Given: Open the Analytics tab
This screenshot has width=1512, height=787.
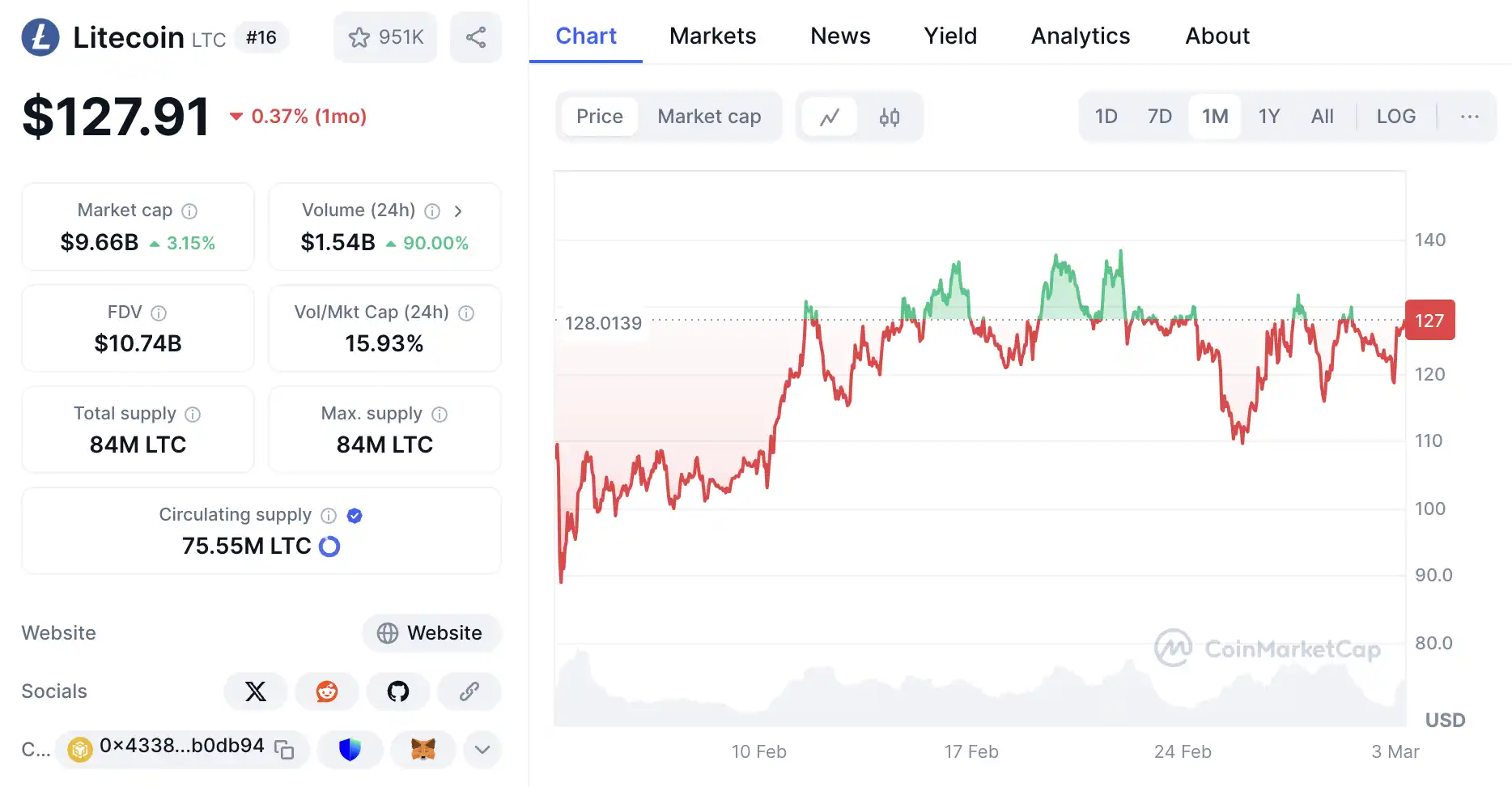Looking at the screenshot, I should click(1080, 36).
